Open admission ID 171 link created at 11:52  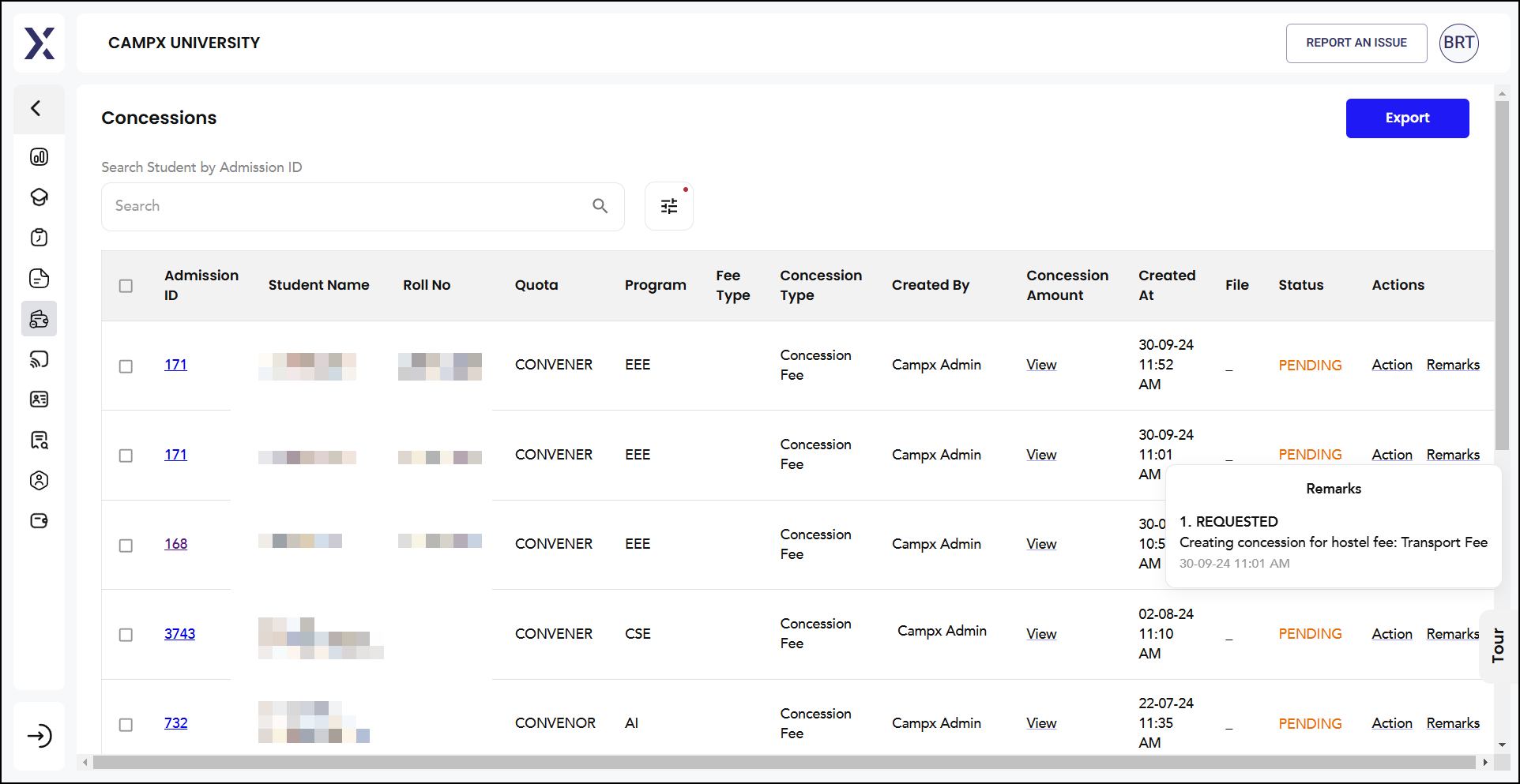175,365
